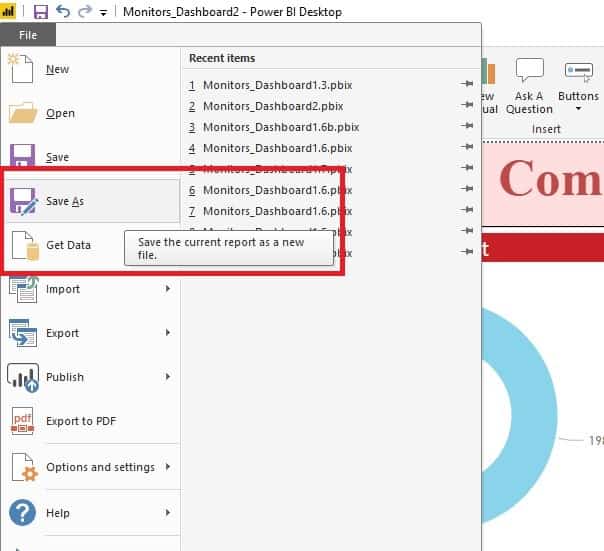Open the Buttons dropdown arrow

[x=578, y=109]
